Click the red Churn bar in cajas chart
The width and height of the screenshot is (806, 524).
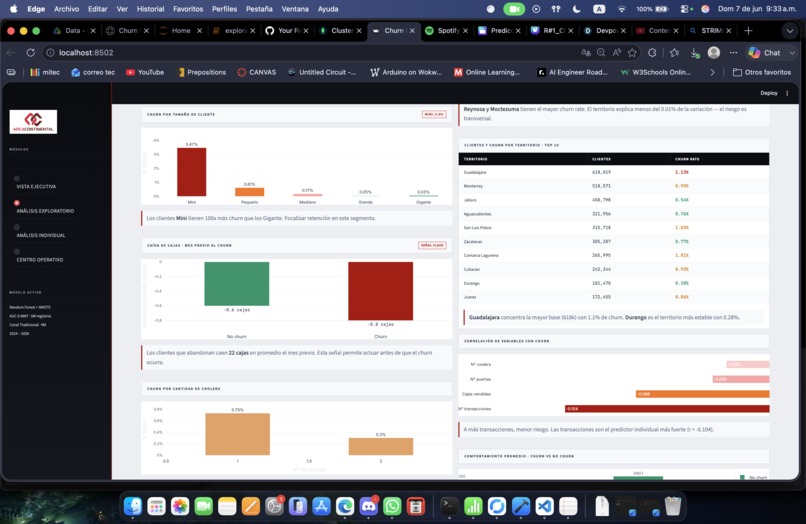(x=380, y=291)
